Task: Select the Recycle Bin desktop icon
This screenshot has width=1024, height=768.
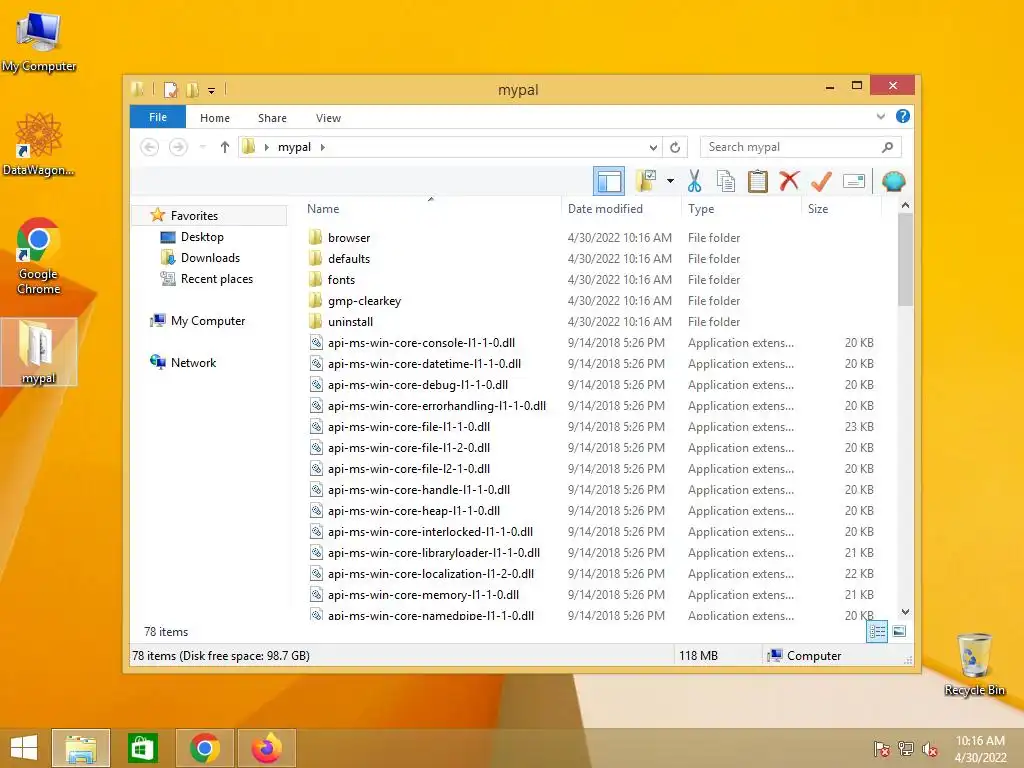Action: point(974,664)
